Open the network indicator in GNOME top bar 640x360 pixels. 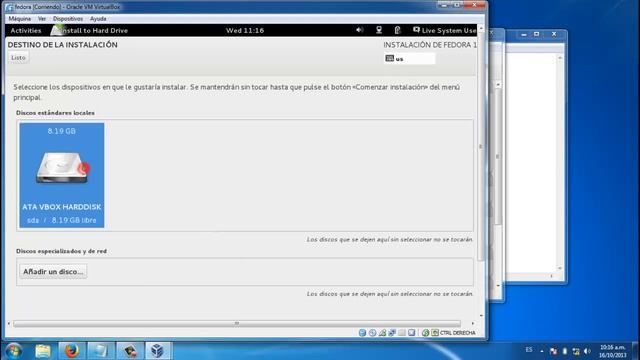coord(379,30)
